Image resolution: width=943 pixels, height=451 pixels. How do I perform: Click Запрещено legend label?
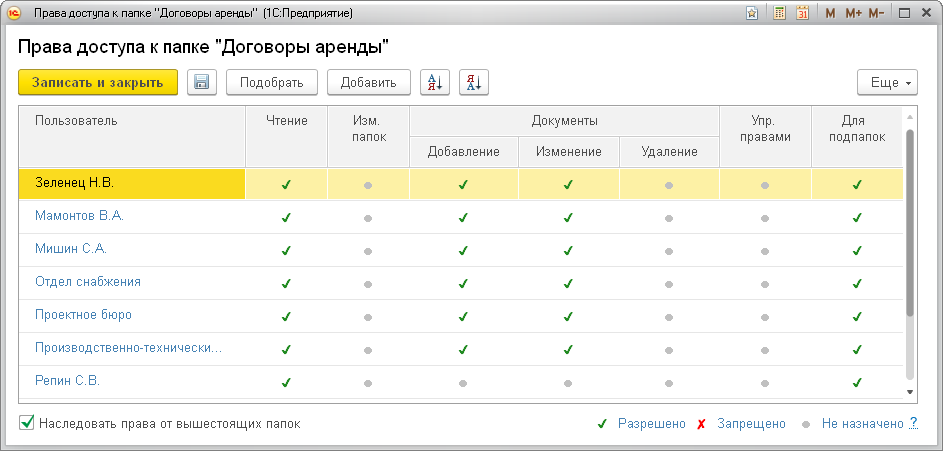(x=751, y=423)
